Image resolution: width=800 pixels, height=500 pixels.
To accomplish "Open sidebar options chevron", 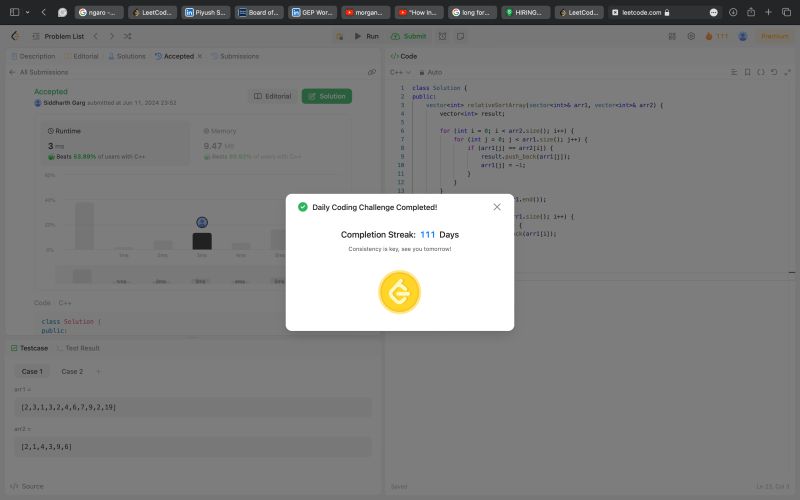I will pos(28,12).
